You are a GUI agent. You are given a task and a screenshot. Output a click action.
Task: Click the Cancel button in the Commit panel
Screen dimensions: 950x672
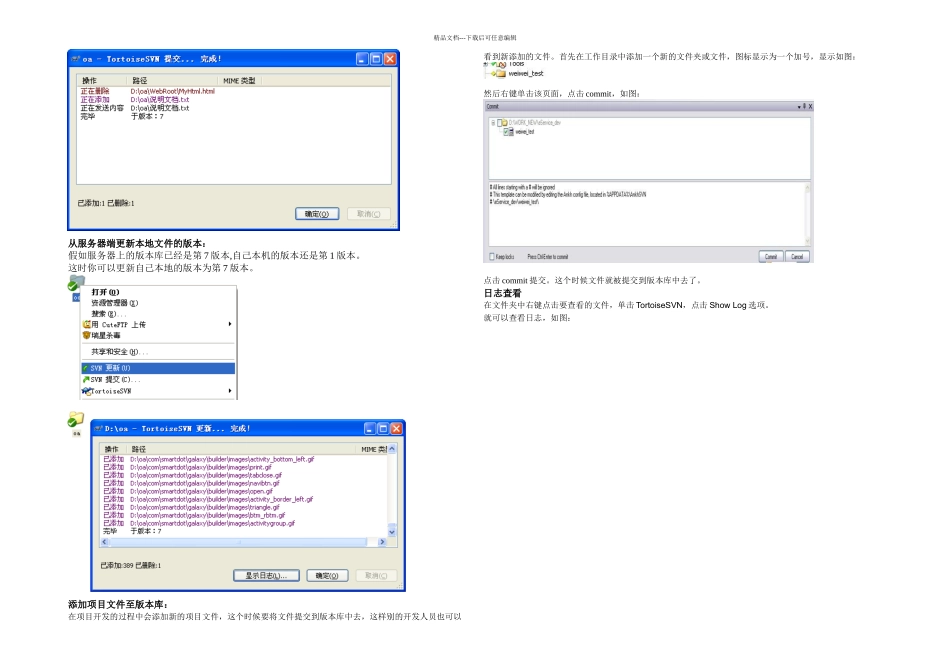click(797, 256)
